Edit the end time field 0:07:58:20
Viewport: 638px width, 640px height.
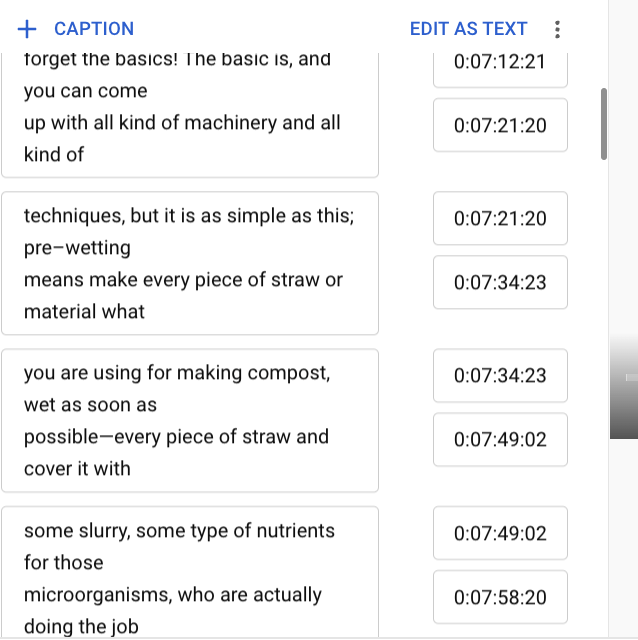[x=500, y=597]
